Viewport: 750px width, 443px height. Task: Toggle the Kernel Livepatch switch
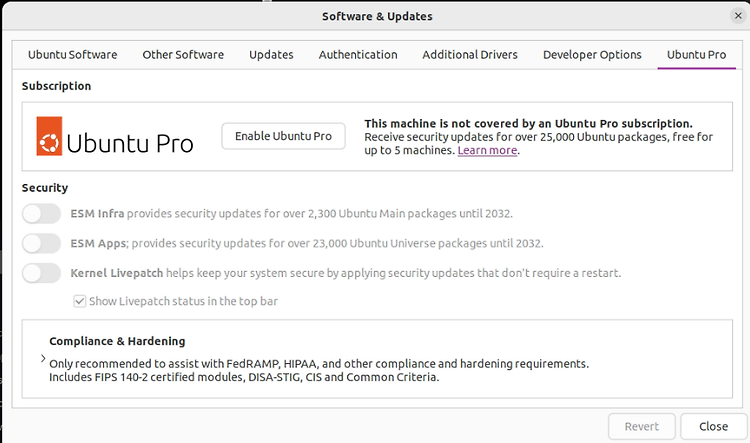click(x=42, y=273)
